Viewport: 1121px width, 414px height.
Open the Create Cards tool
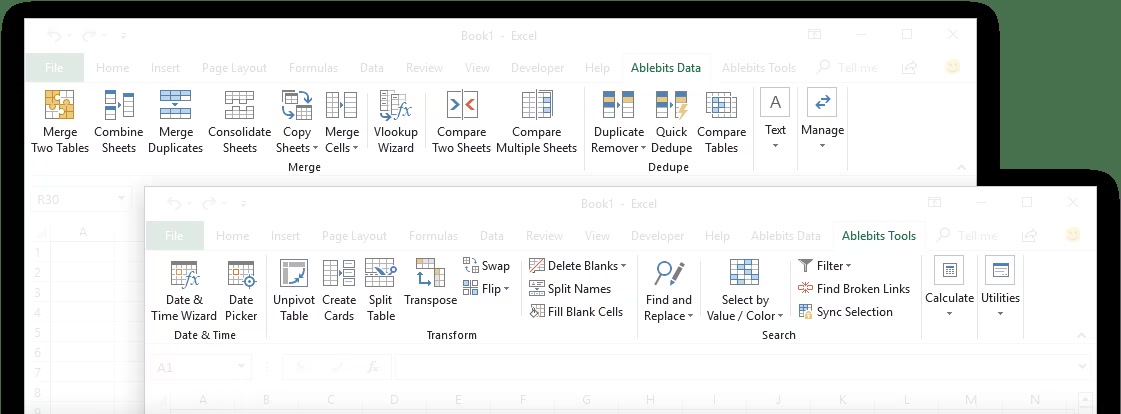[x=339, y=274]
